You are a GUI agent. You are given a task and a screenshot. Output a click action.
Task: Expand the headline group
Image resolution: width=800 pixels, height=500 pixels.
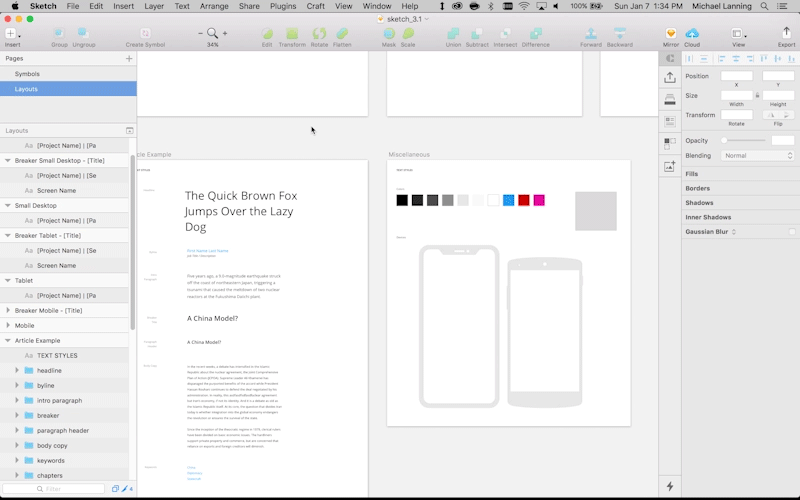[x=17, y=370]
